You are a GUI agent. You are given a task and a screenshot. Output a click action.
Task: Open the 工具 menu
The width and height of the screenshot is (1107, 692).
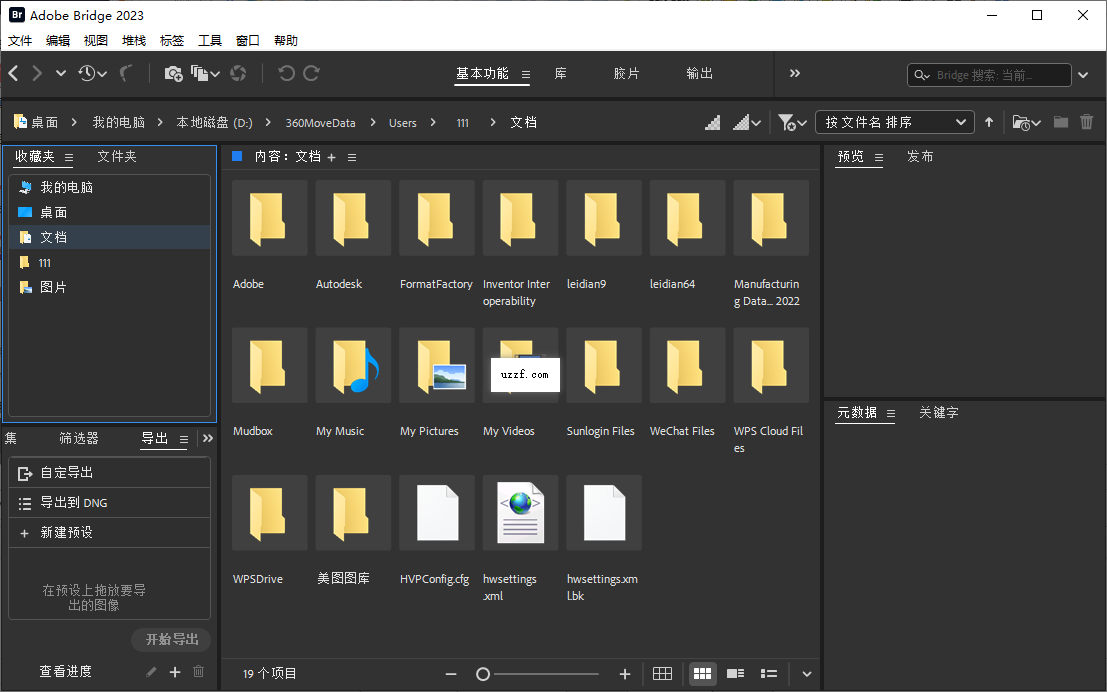209,40
